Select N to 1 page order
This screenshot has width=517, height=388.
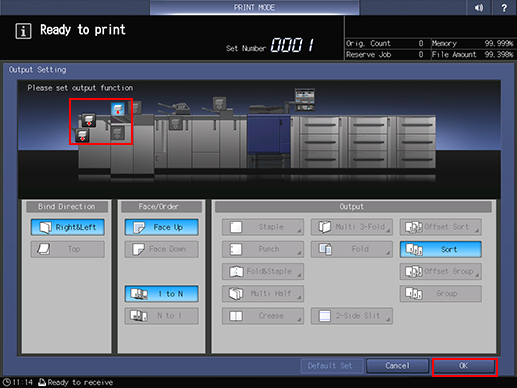pyautogui.click(x=162, y=315)
